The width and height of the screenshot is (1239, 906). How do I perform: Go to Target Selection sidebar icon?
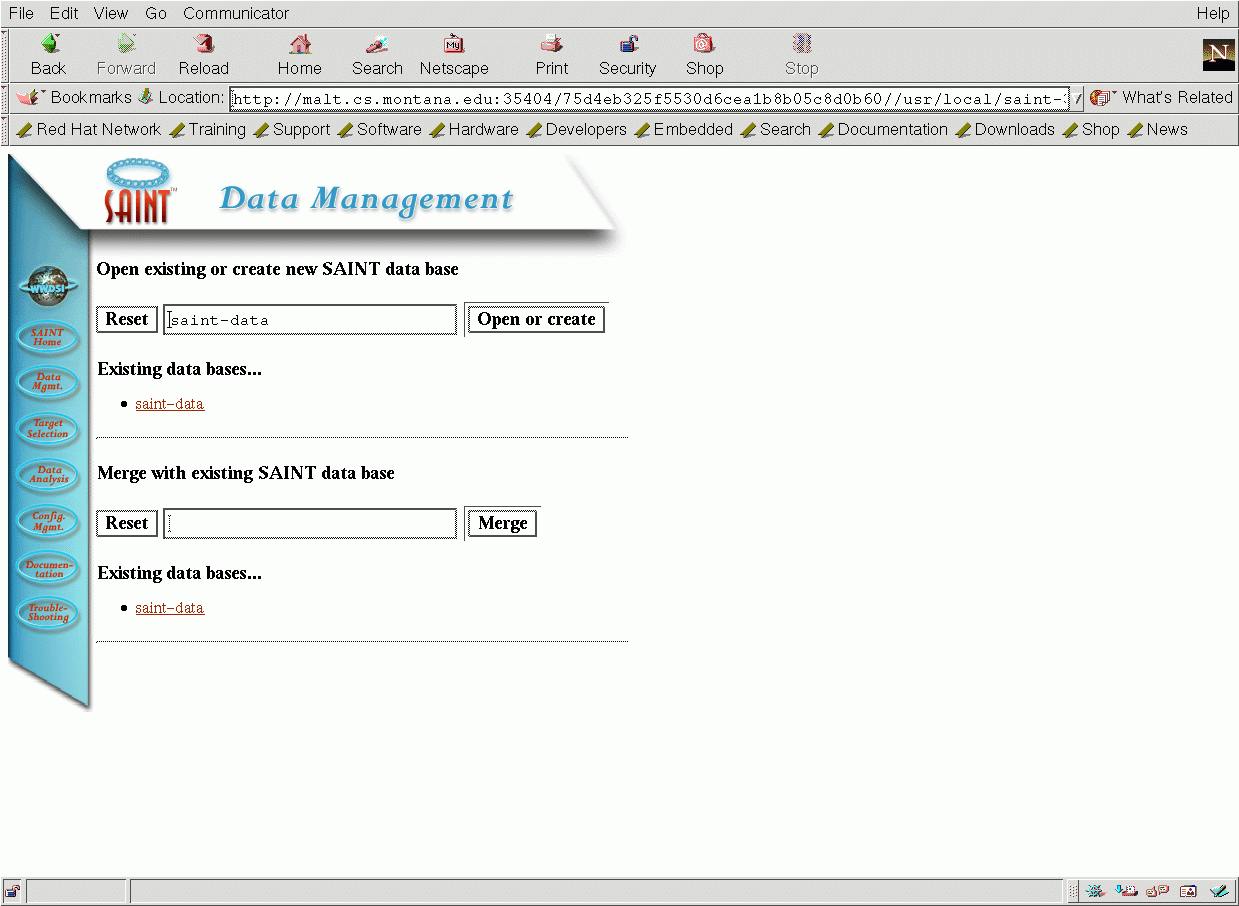point(47,429)
